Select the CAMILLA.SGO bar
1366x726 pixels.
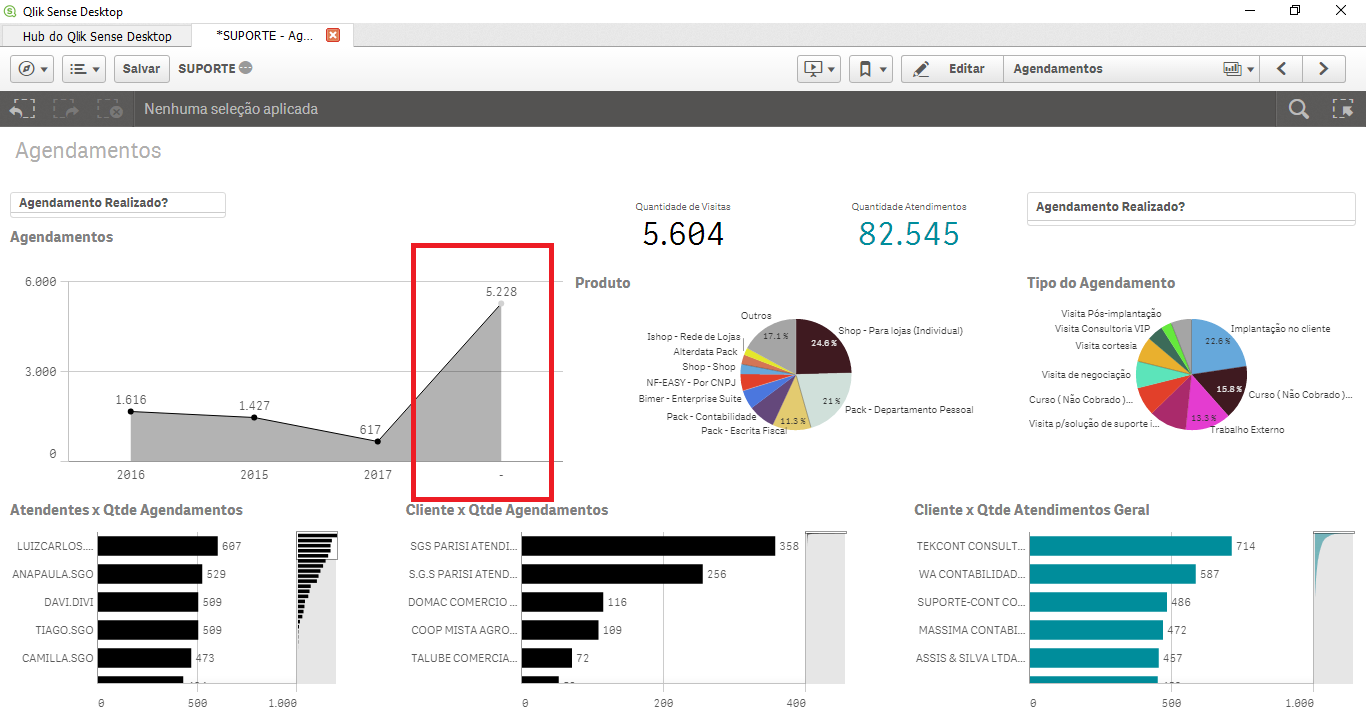144,658
